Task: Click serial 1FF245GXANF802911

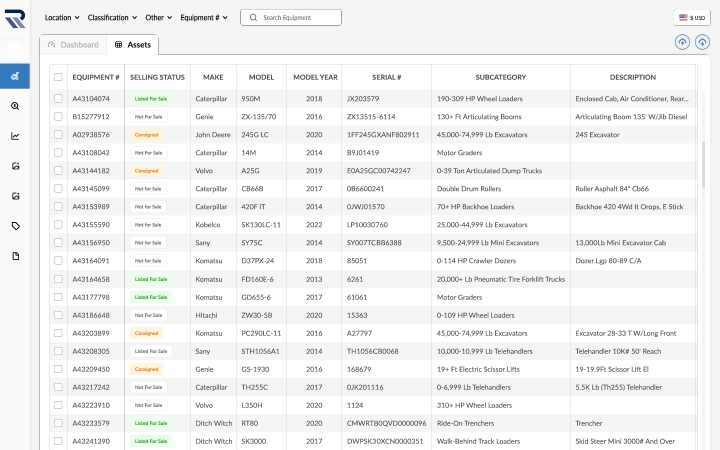Action: pyautogui.click(x=383, y=135)
